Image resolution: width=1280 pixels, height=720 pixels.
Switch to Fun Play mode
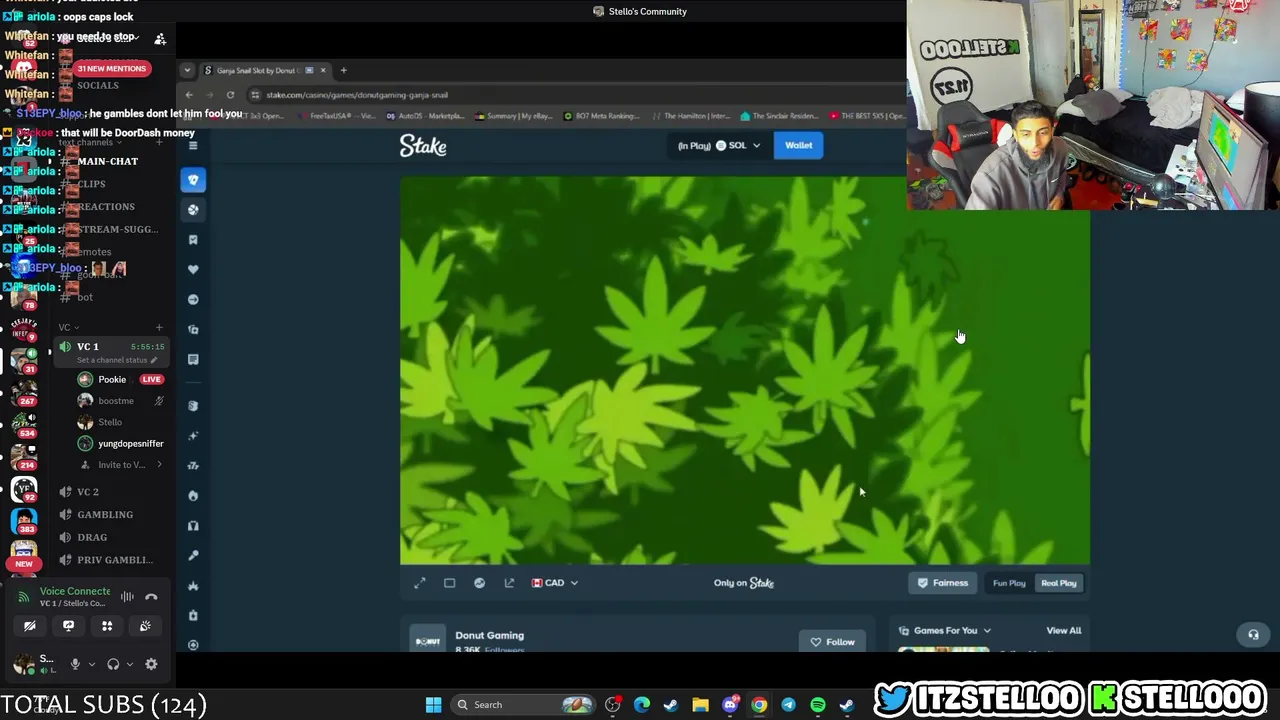point(1009,583)
